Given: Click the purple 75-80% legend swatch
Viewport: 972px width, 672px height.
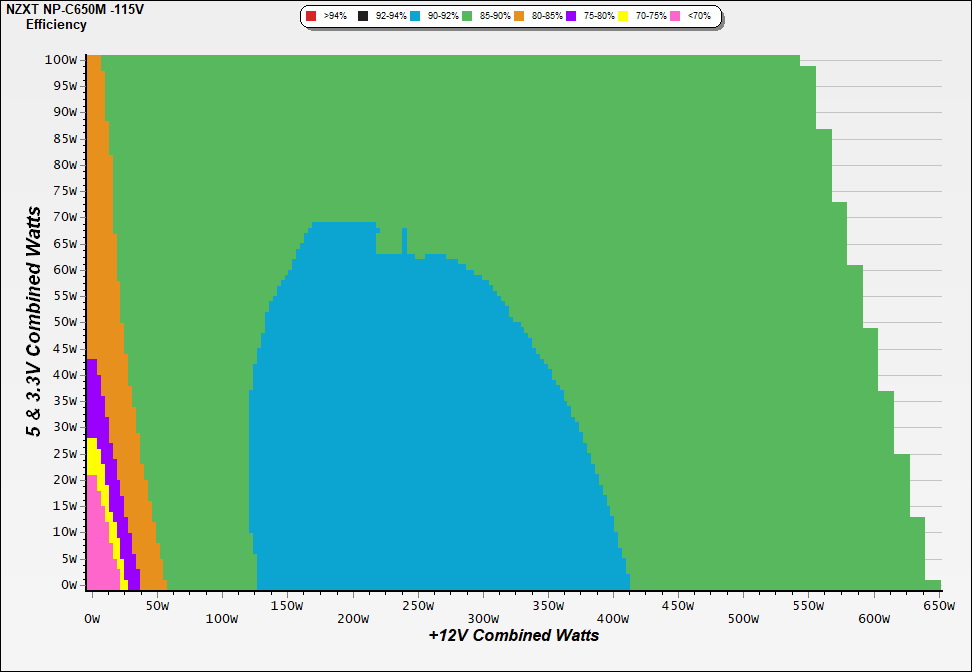Looking at the screenshot, I should click(x=571, y=17).
